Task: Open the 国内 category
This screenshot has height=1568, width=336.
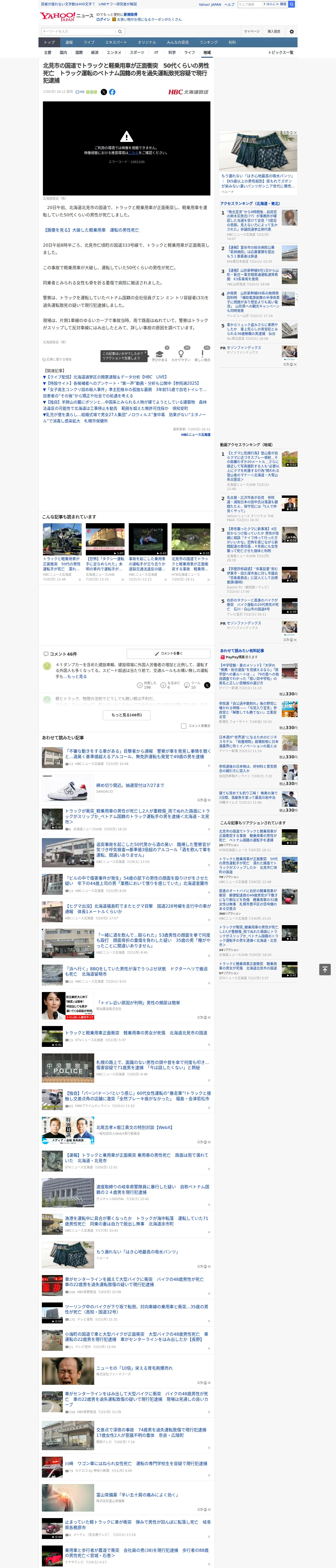Action: coord(63,52)
